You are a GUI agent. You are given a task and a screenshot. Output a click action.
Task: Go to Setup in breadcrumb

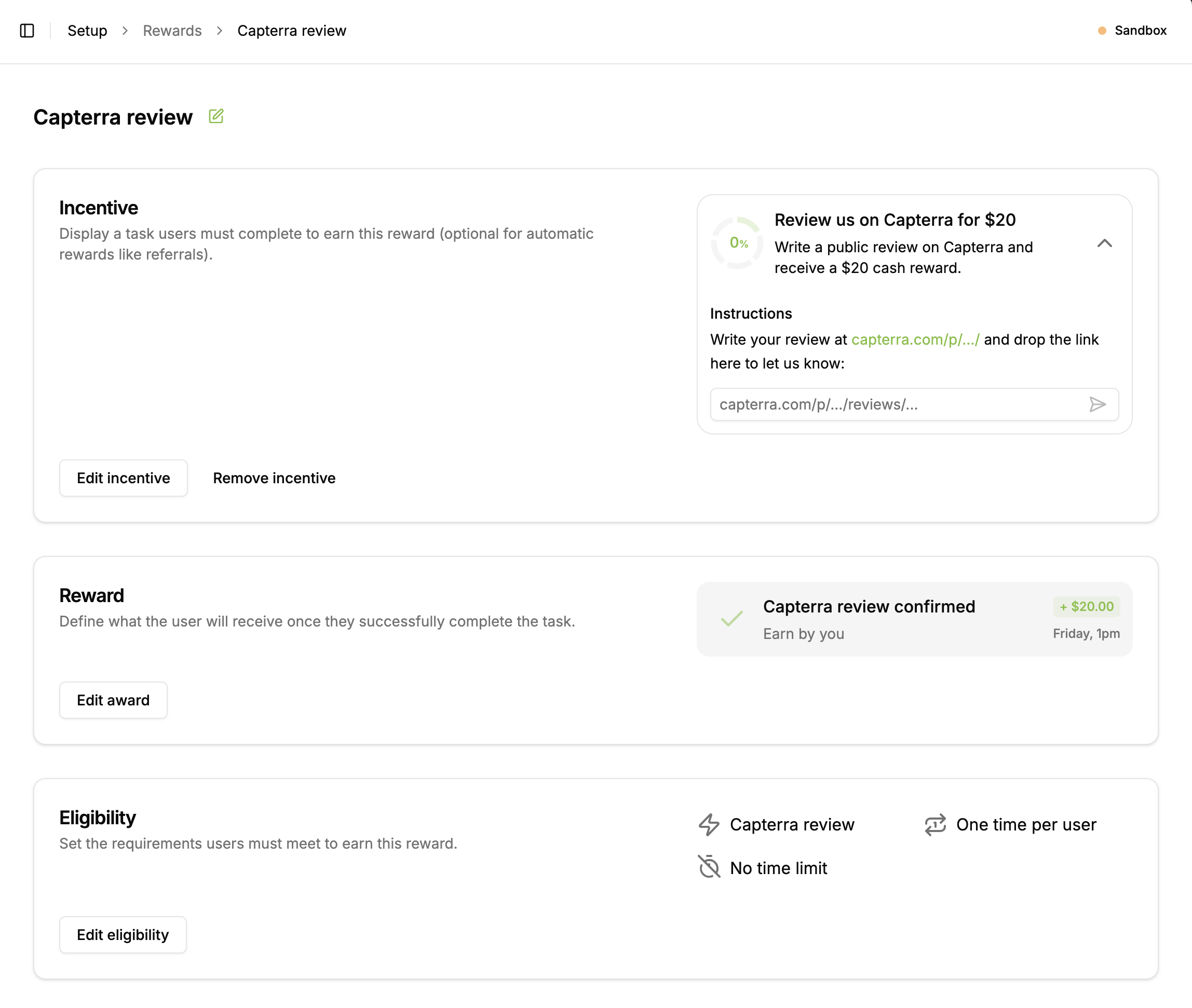87,31
